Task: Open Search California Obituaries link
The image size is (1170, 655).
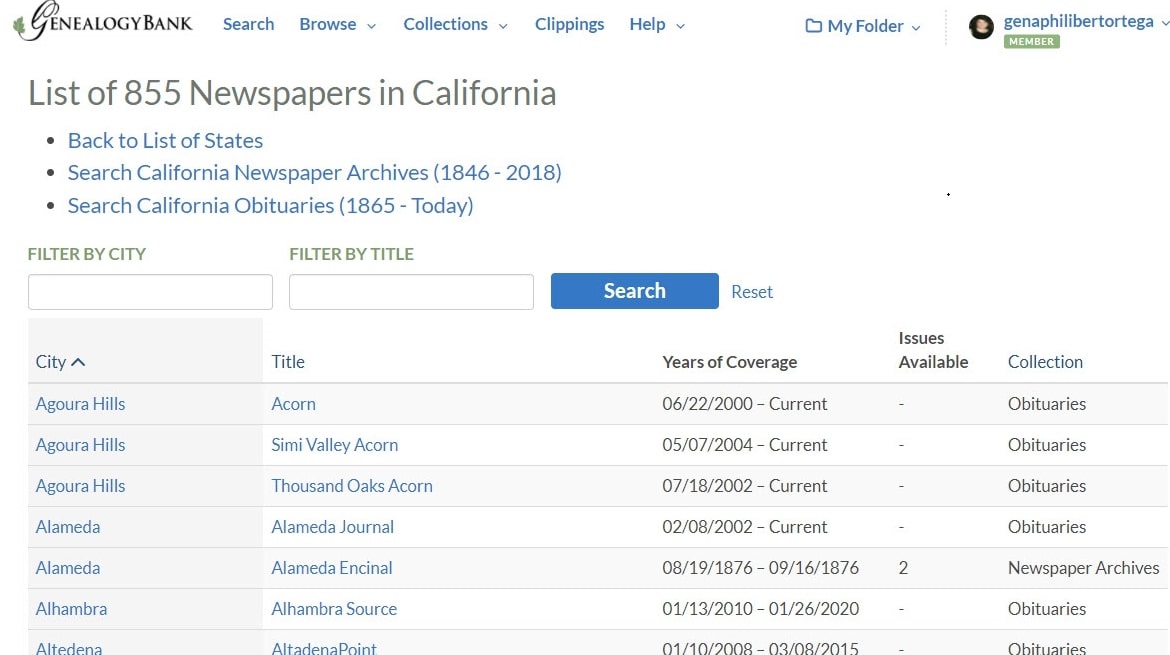Action: [270, 205]
